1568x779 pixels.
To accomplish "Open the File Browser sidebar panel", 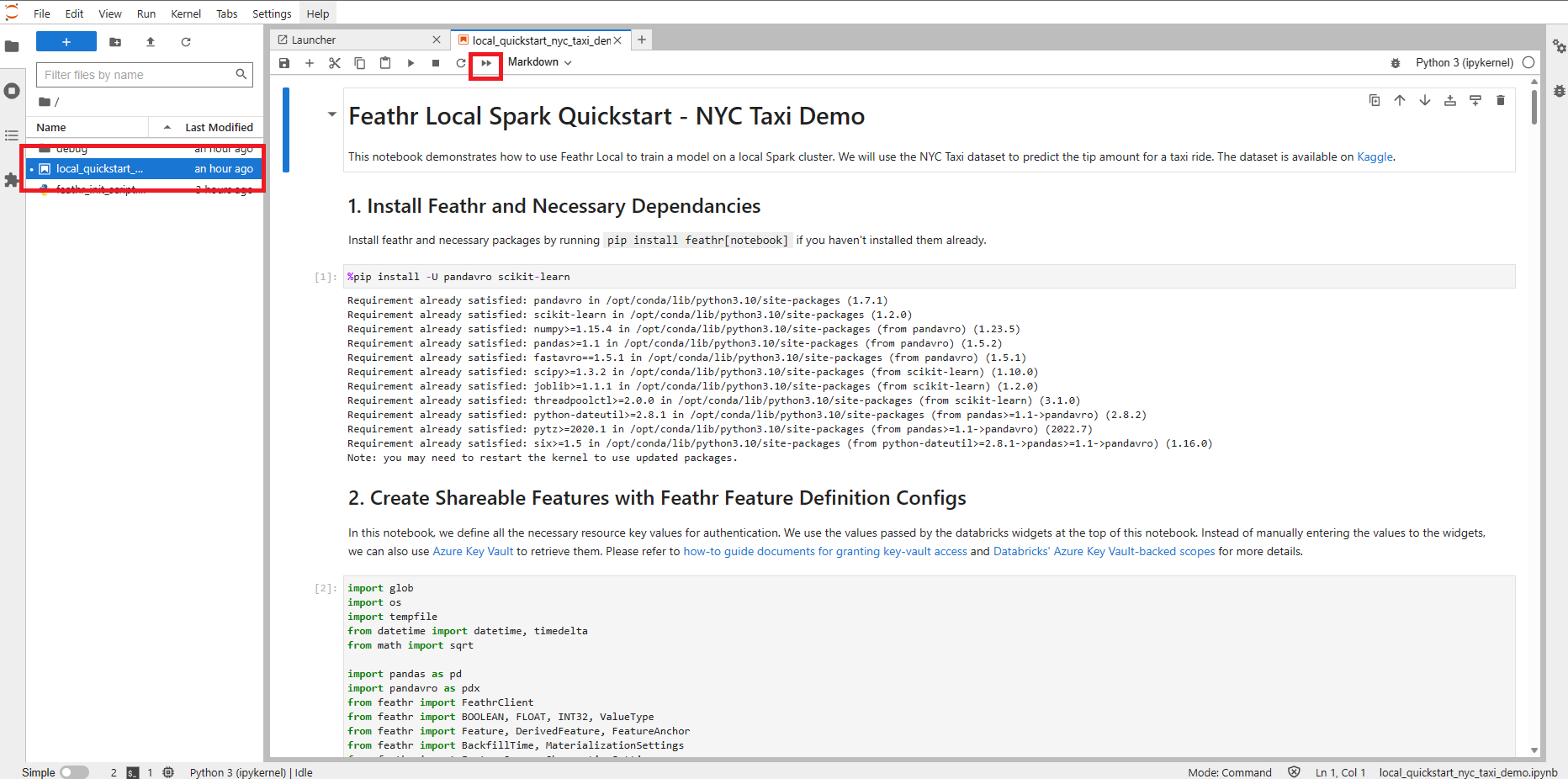I will pyautogui.click(x=12, y=46).
